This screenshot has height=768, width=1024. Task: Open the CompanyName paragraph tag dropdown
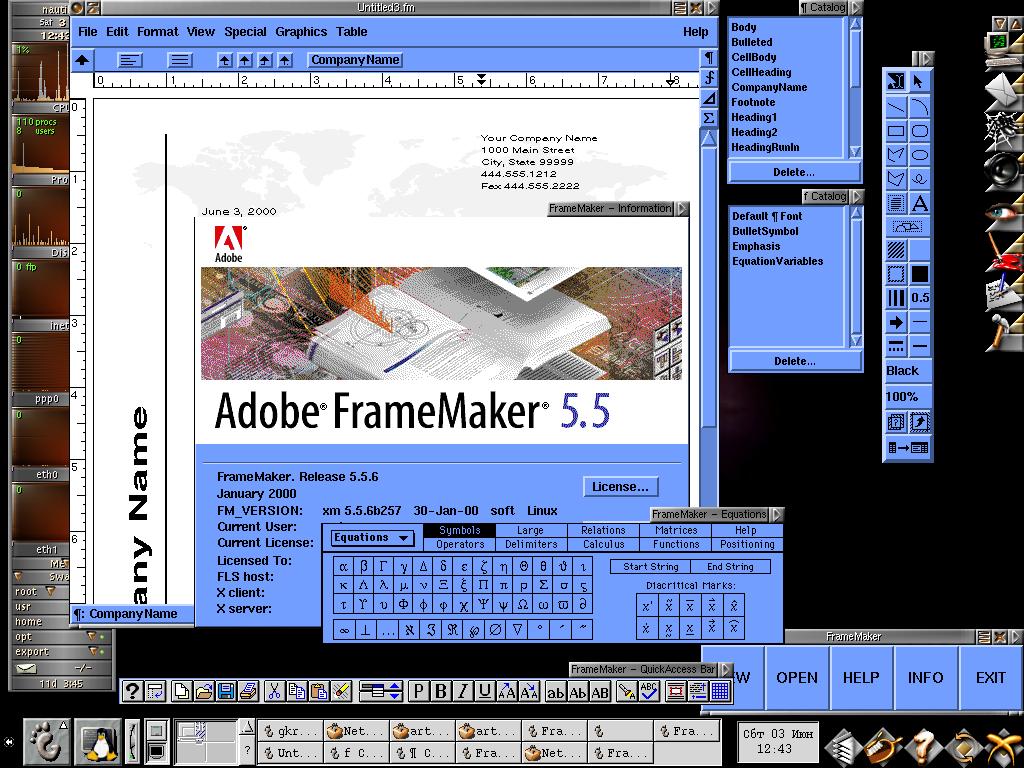(x=355, y=60)
